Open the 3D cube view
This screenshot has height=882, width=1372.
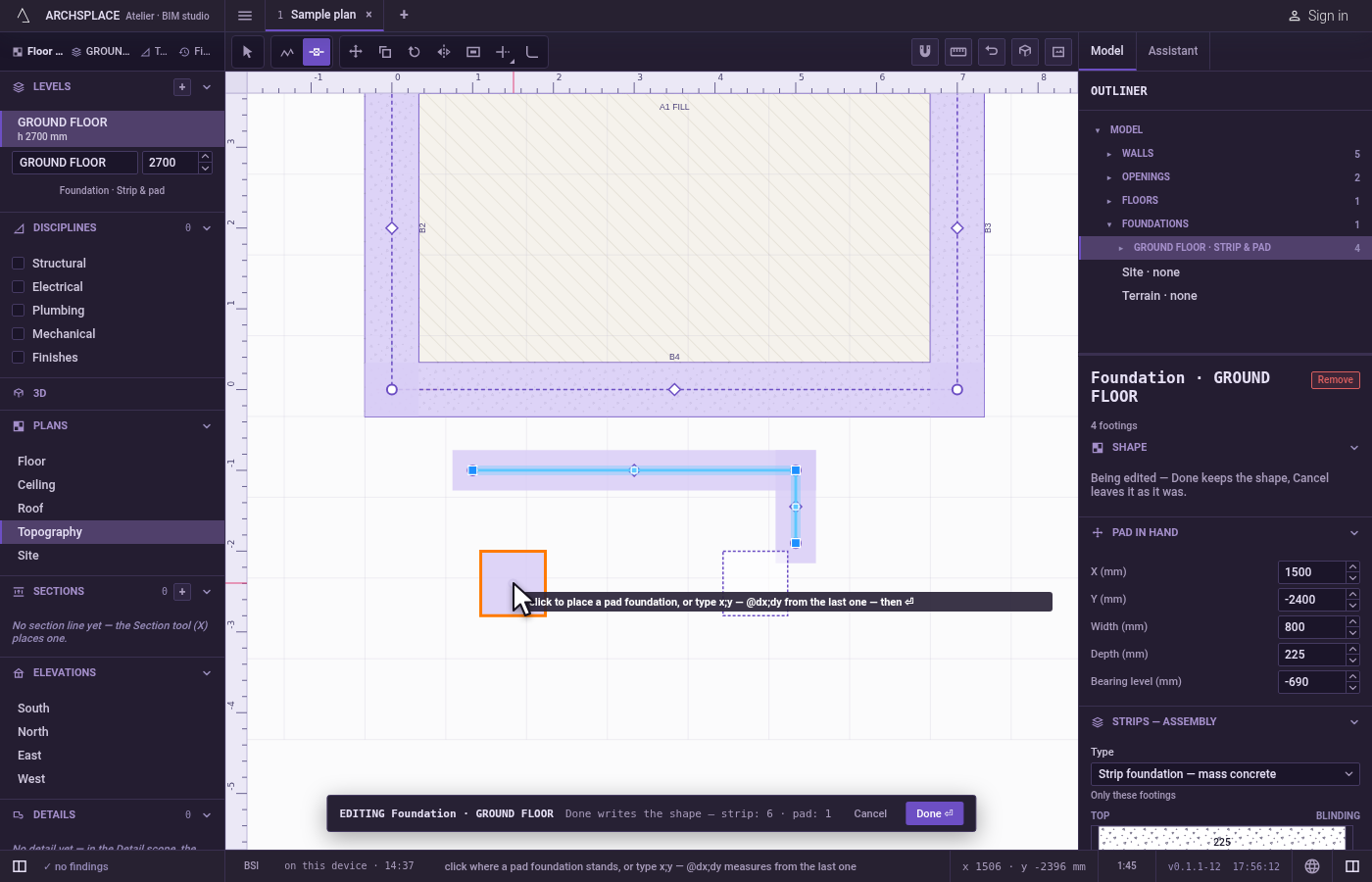[x=1025, y=51]
